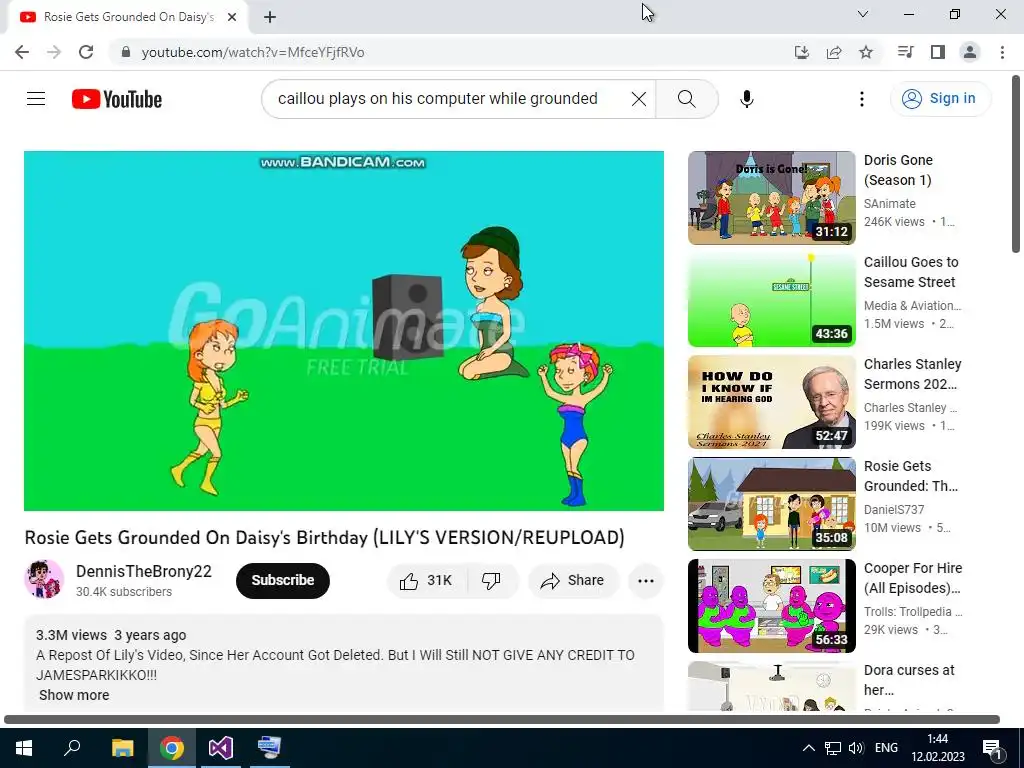Viewport: 1024px width, 768px height.
Task: View site info via lock icon
Action: point(126,52)
